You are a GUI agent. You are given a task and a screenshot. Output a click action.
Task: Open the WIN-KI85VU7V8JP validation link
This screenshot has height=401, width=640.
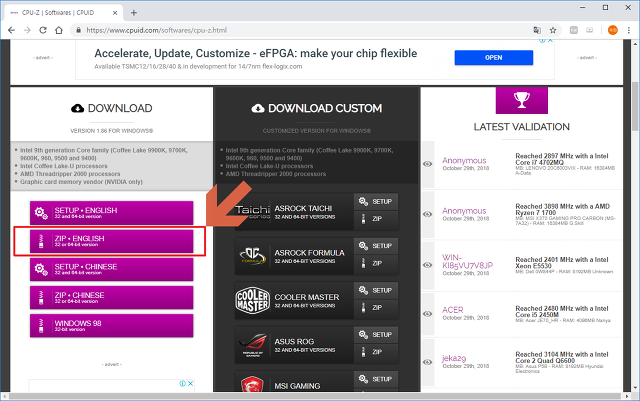pos(468,261)
